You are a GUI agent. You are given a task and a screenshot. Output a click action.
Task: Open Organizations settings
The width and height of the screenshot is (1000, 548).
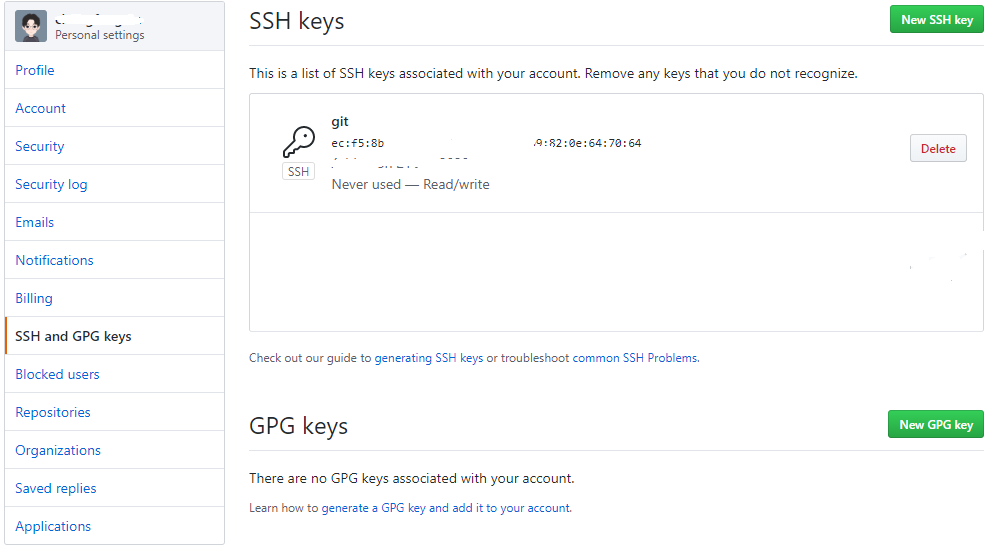(58, 450)
